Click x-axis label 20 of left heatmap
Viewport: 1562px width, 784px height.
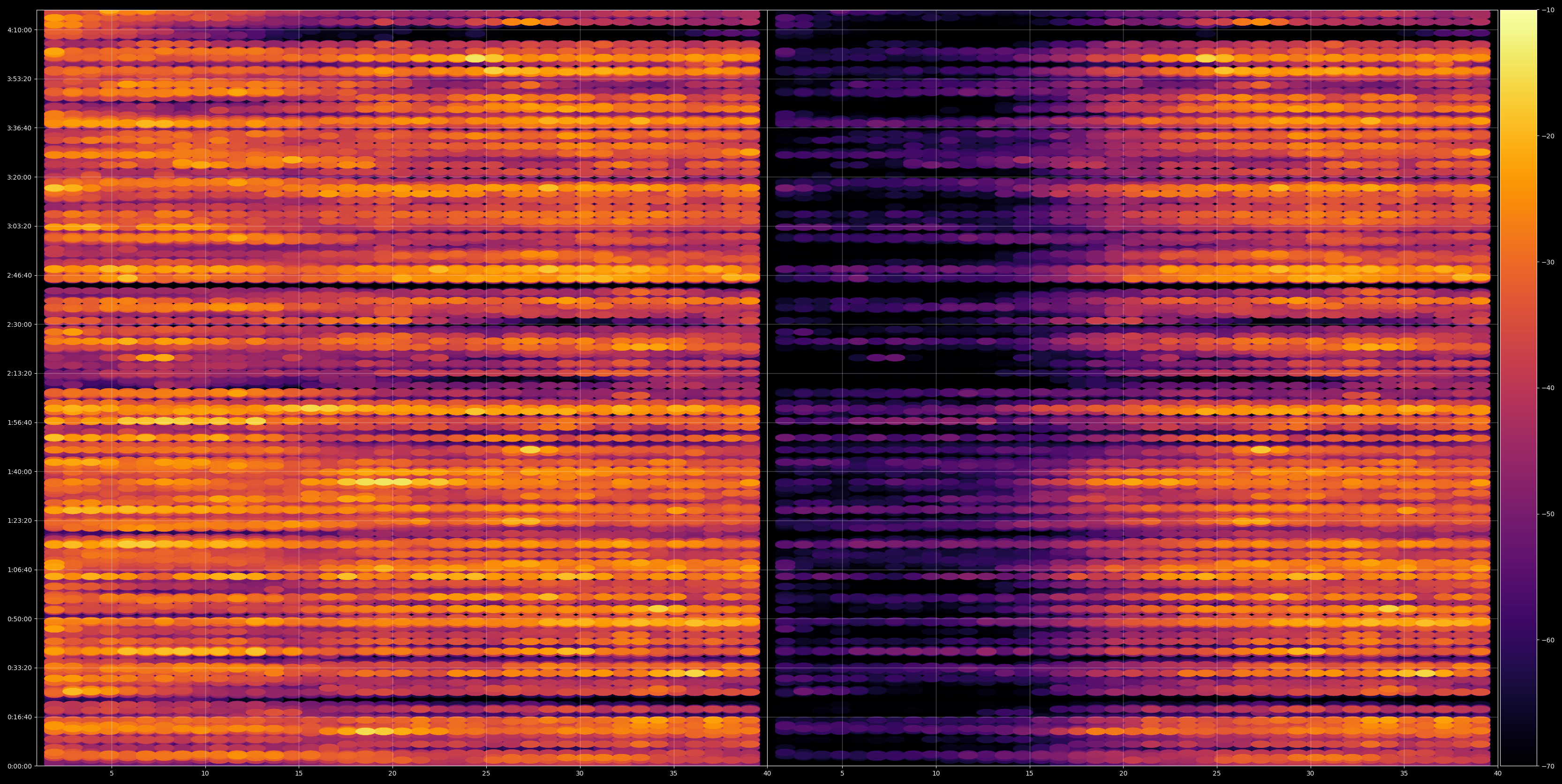click(392, 774)
